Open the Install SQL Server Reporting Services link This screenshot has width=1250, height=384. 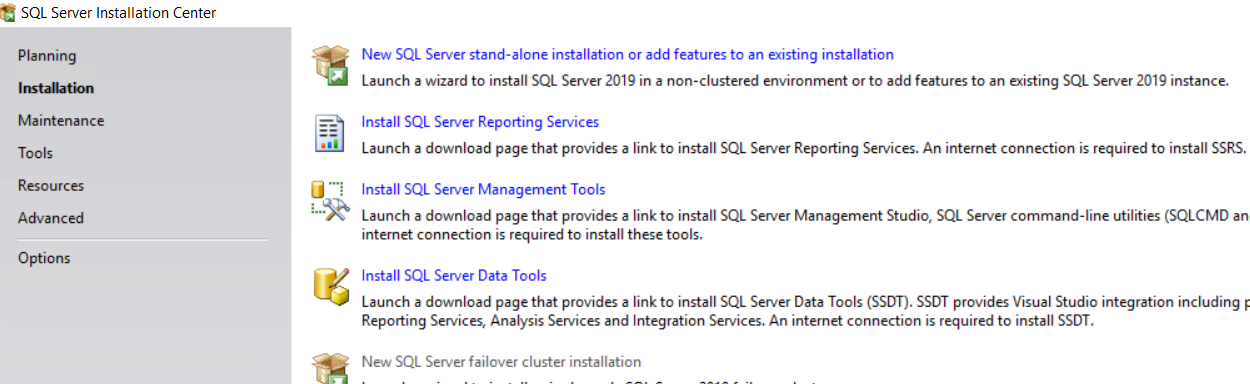click(480, 122)
